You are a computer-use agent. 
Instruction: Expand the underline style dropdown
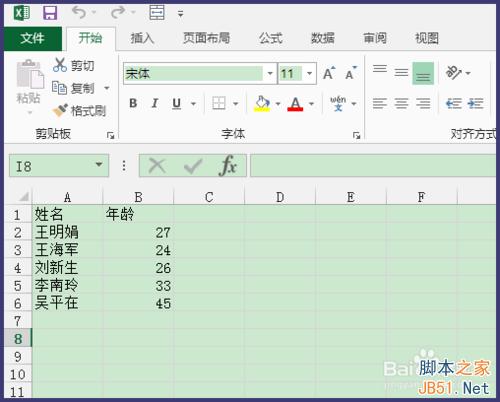point(193,104)
